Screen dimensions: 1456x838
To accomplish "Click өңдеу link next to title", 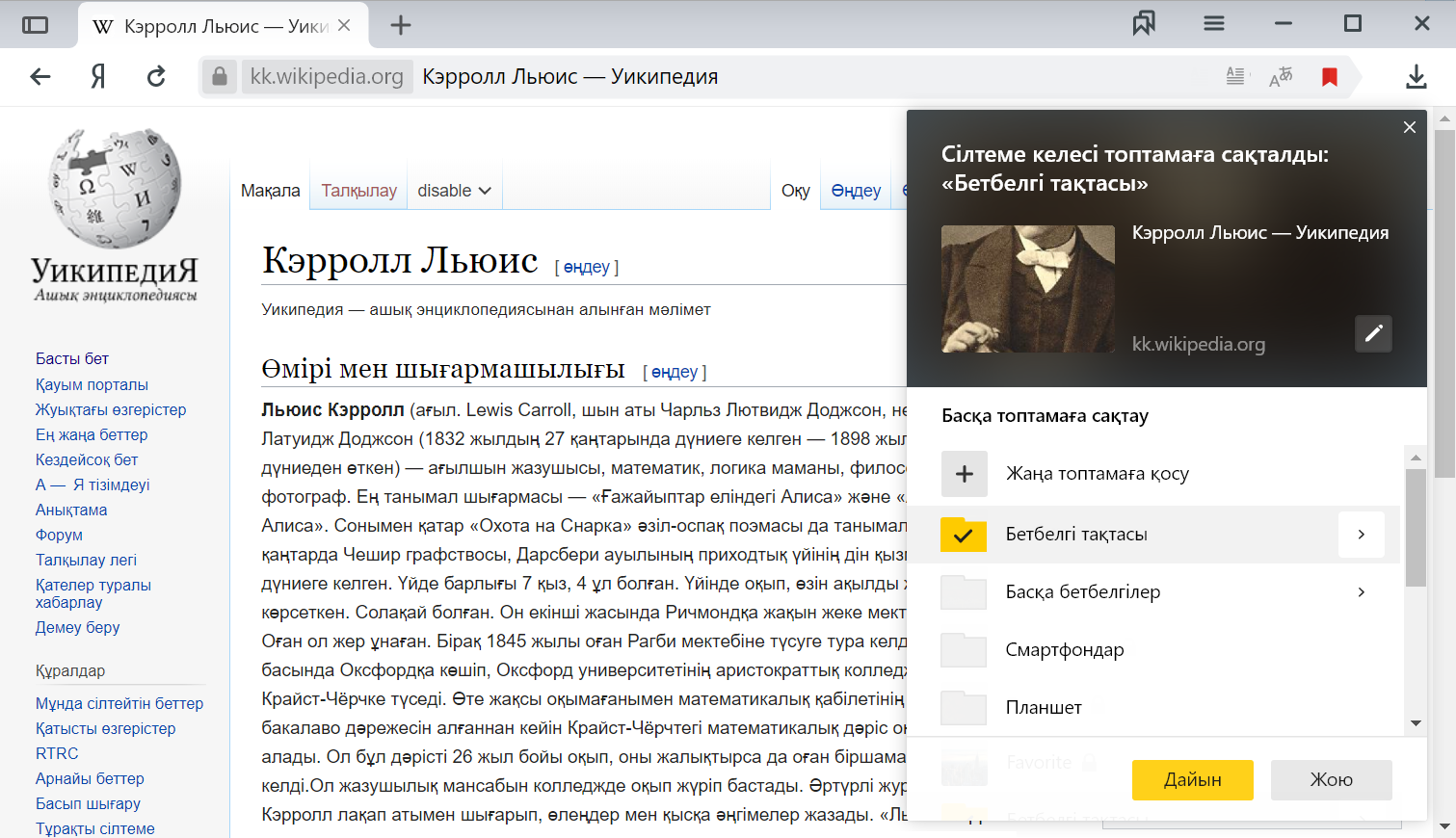I will pos(587,267).
